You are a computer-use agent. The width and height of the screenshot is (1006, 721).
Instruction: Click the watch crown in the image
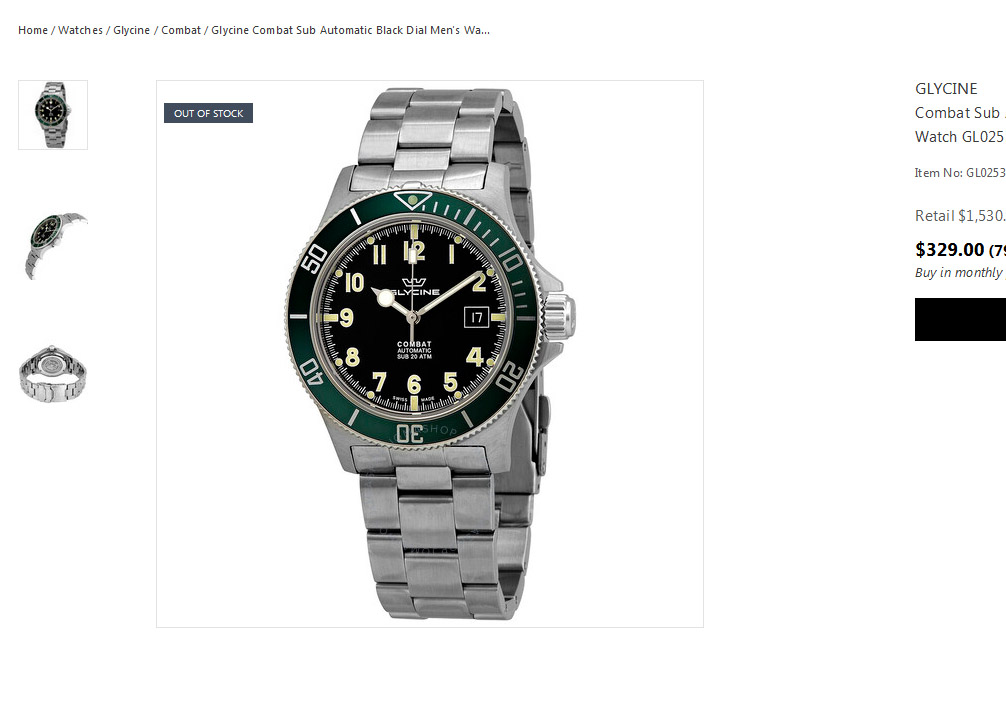click(x=559, y=315)
